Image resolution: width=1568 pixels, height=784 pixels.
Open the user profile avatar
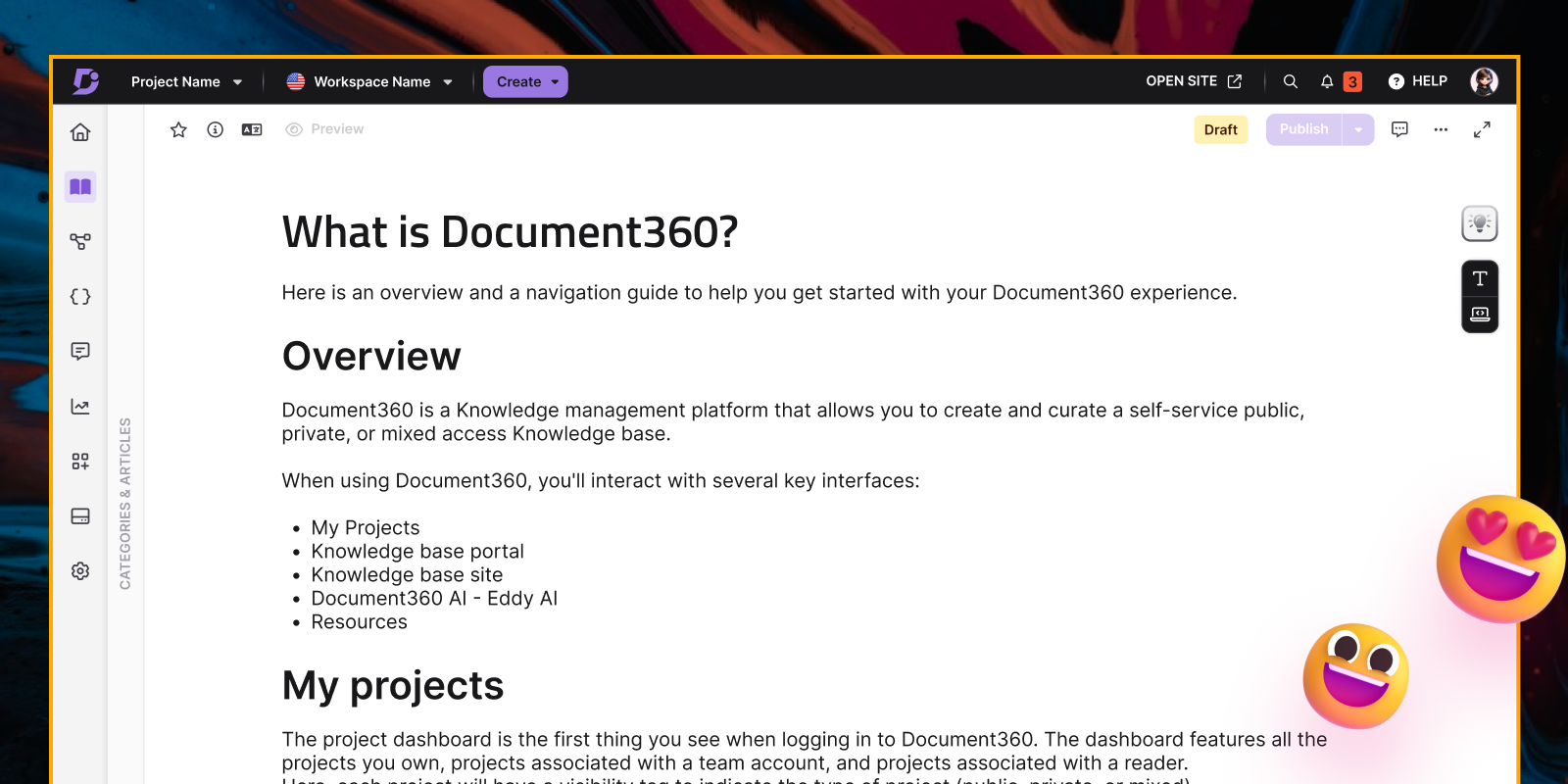click(1484, 81)
